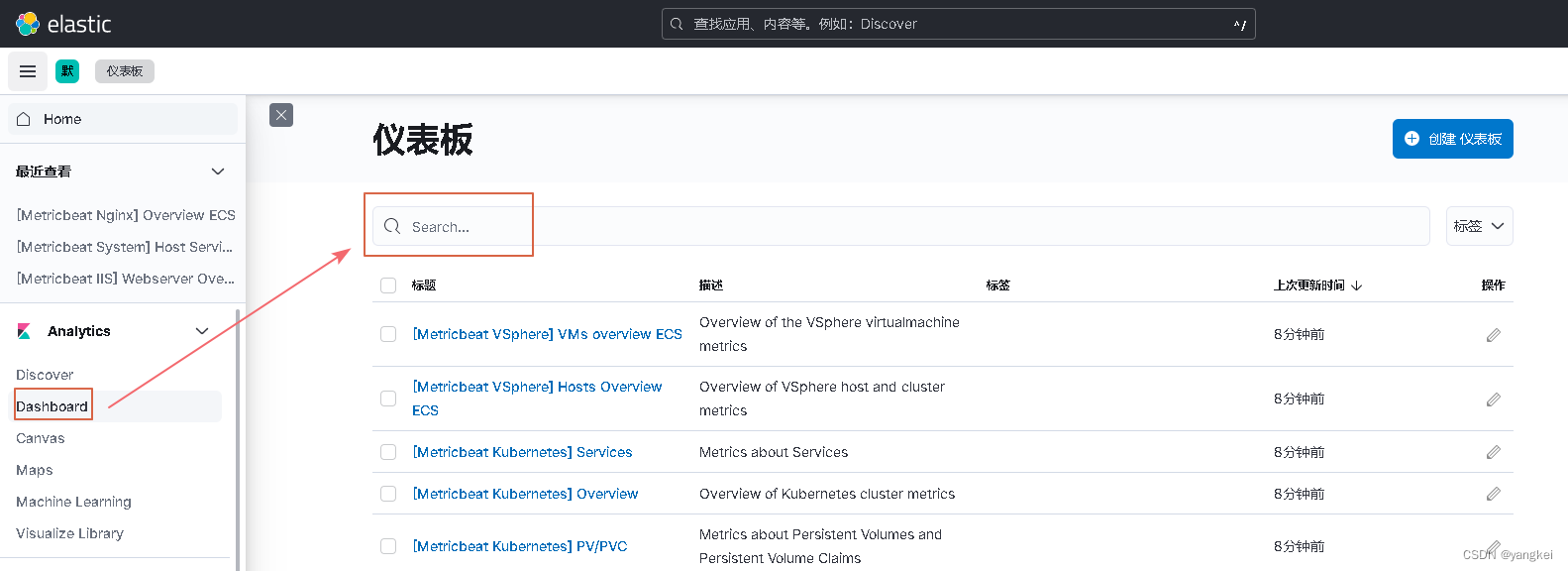The width and height of the screenshot is (1568, 571).
Task: Open [Metricbeat Kubernetes] PV/PVC dashboard
Action: (x=519, y=546)
